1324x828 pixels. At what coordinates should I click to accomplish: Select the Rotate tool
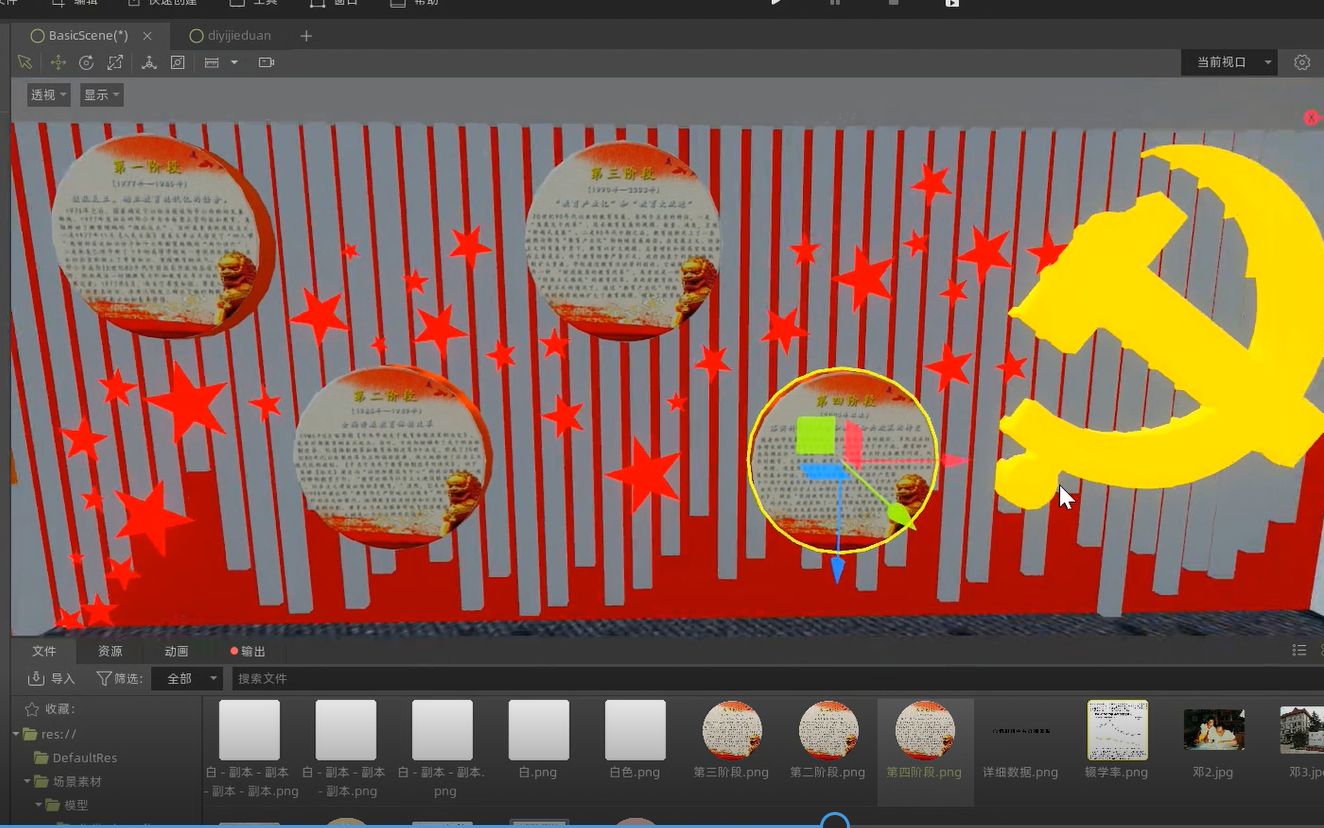(86, 62)
